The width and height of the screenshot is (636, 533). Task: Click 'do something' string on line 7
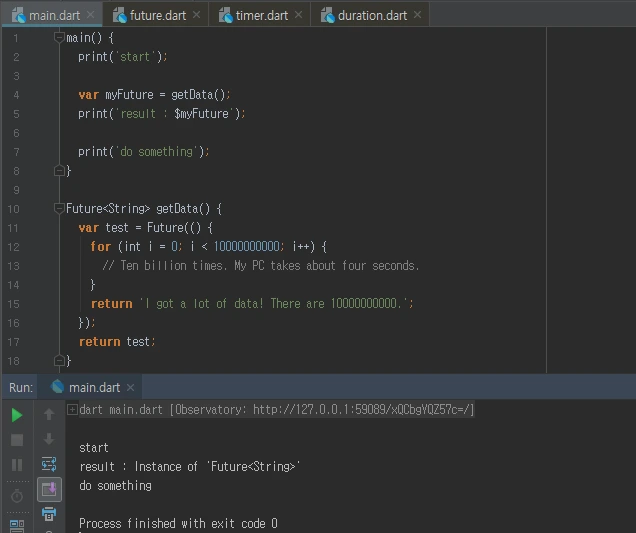tap(157, 152)
